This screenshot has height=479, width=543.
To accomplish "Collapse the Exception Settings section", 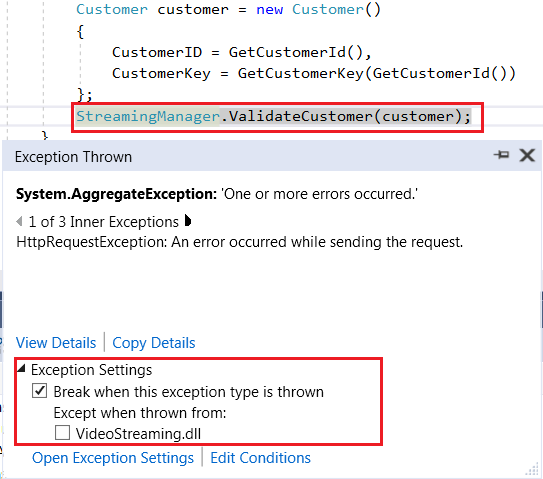I will pos(21,369).
